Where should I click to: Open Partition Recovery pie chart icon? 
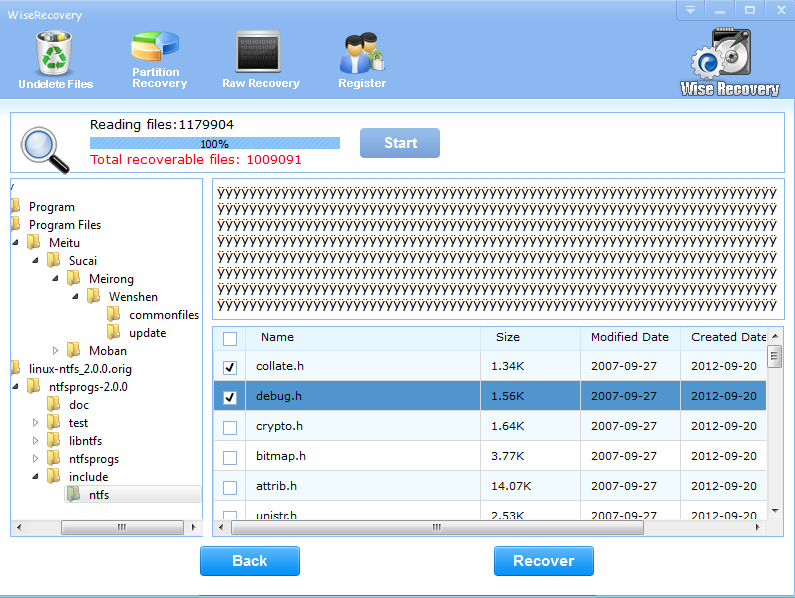point(155,47)
